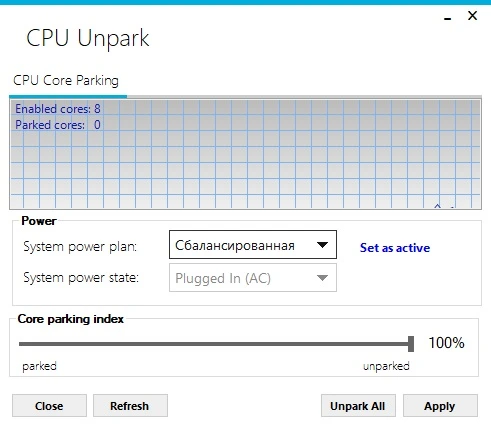Screen dimensions: 491x438
Task: Select the Enabled cores: 8 readout
Action: pyautogui.click(x=58, y=109)
